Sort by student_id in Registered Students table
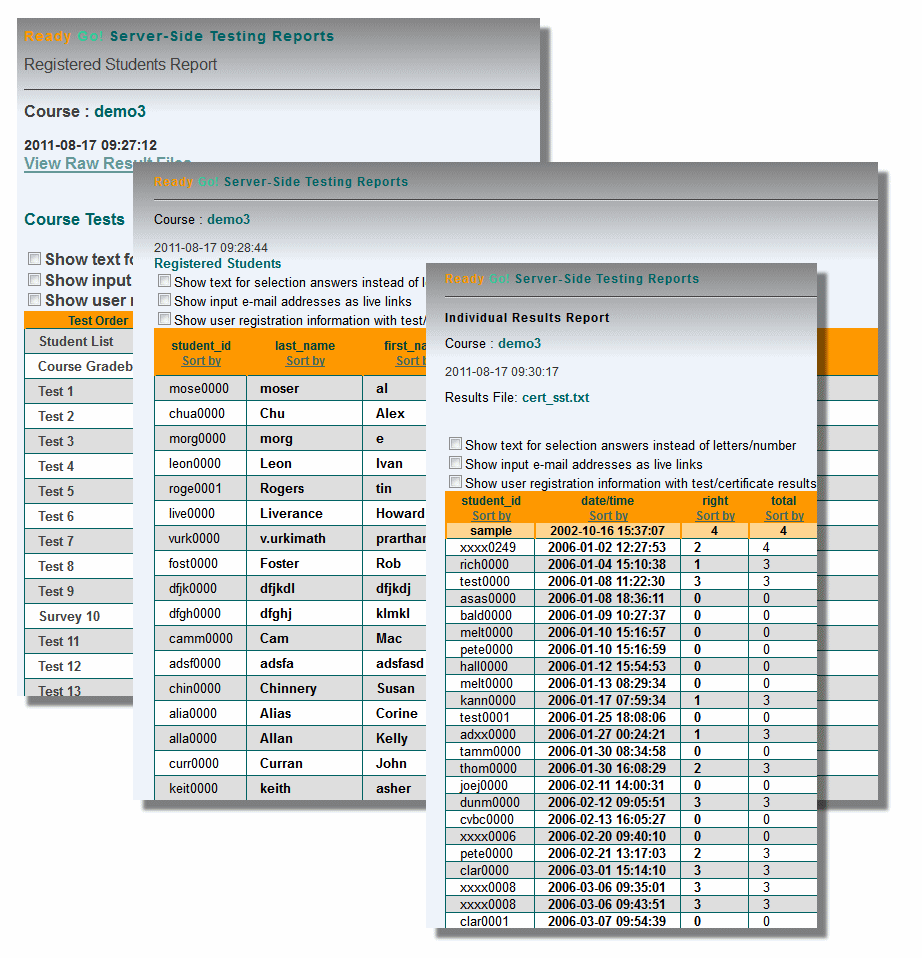Screen dimensions: 922x958 tap(201, 360)
